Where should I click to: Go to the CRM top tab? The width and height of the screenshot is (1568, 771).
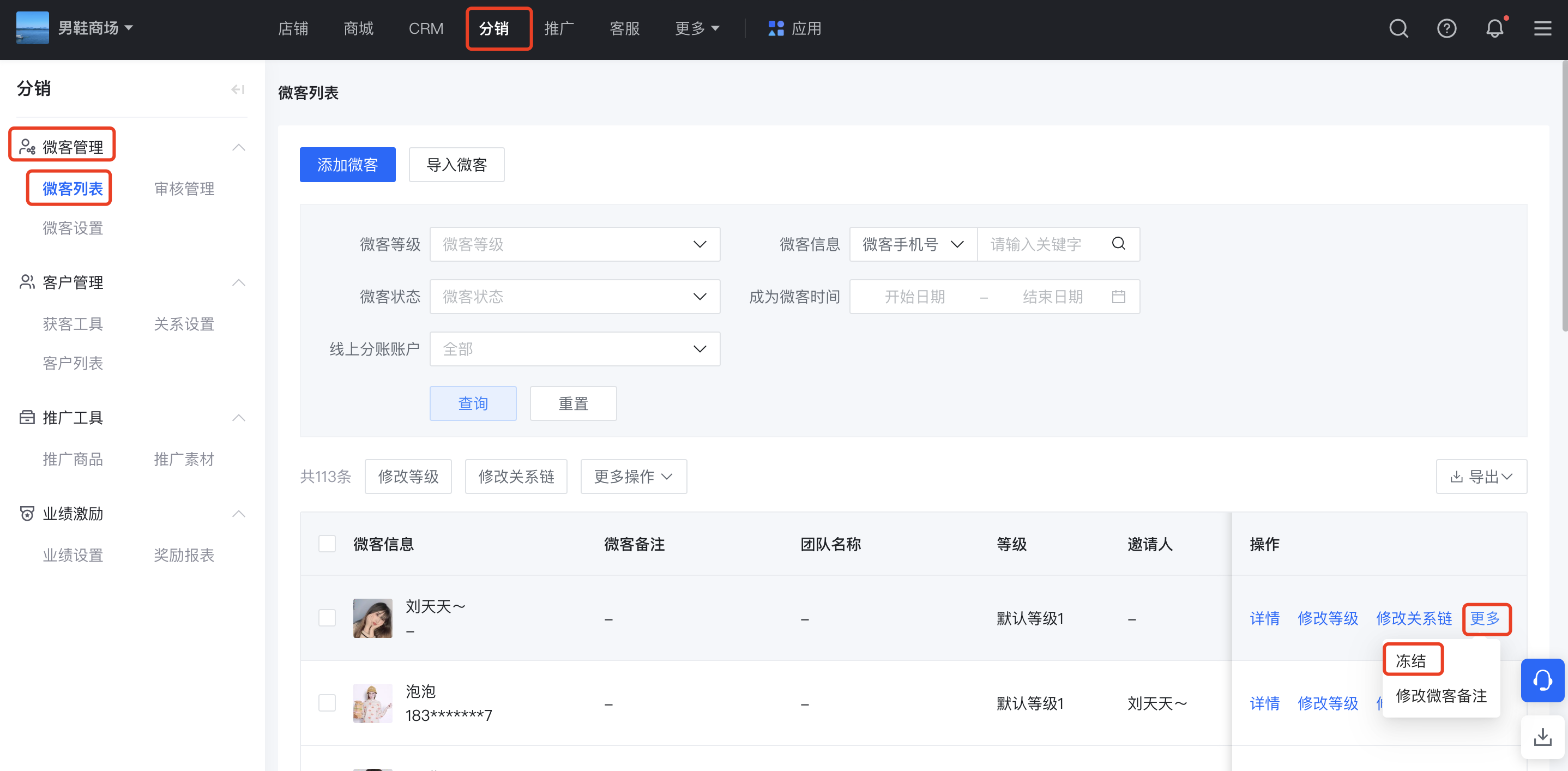coord(425,28)
